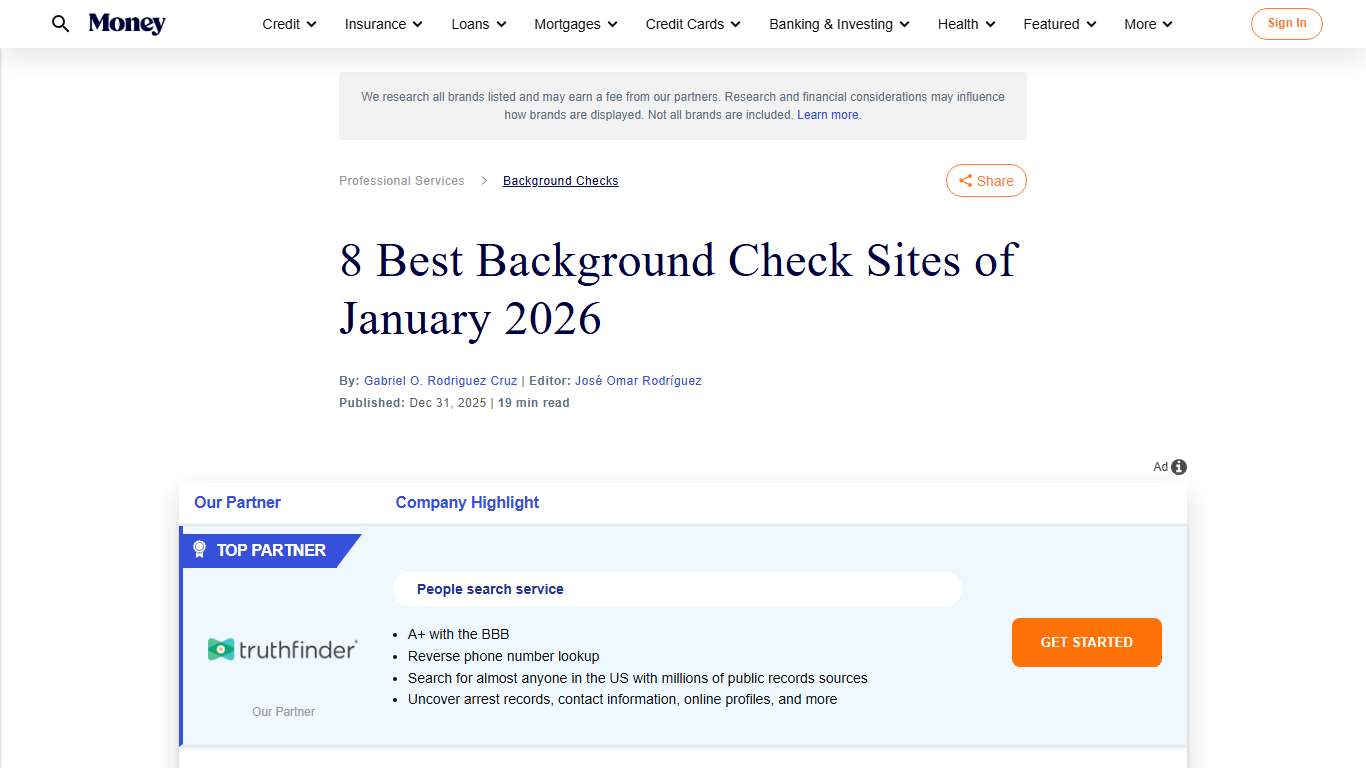Click the Ad info circle icon
The width and height of the screenshot is (1366, 768).
point(1179,466)
